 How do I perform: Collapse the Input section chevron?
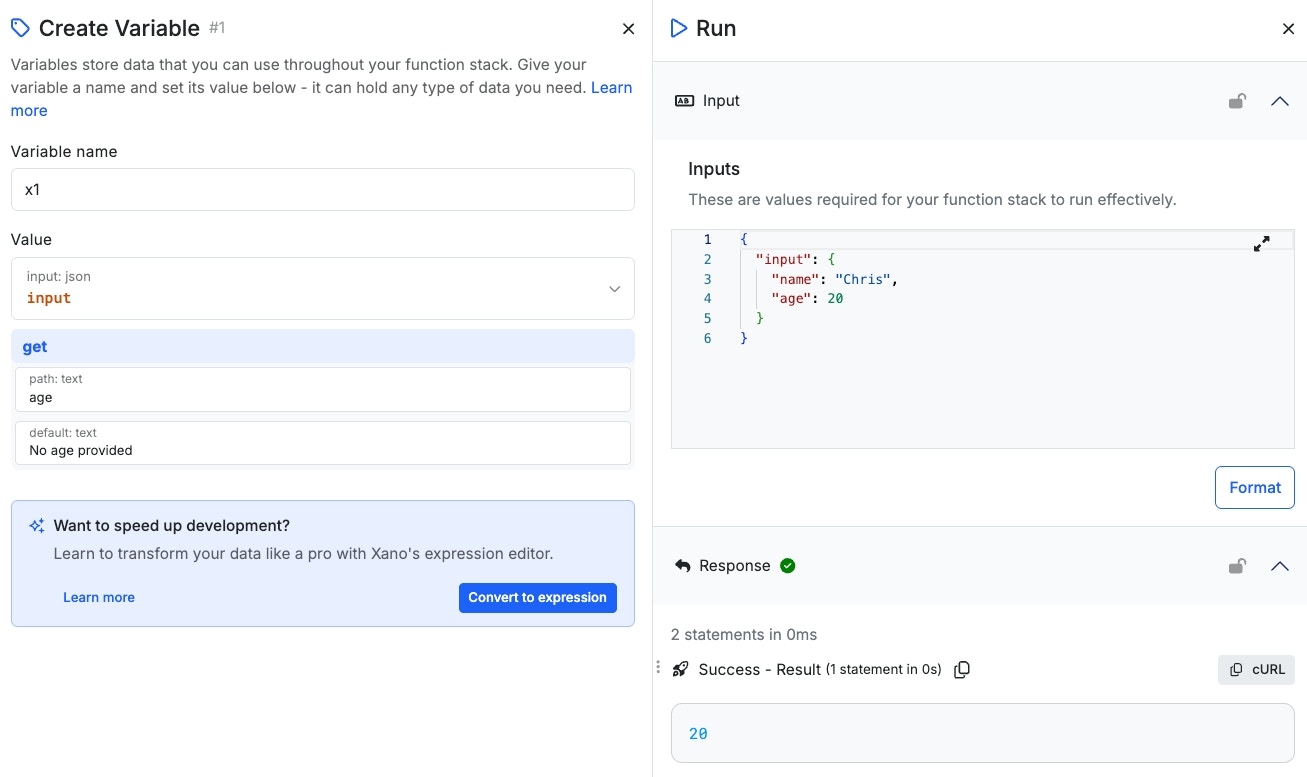click(1279, 101)
